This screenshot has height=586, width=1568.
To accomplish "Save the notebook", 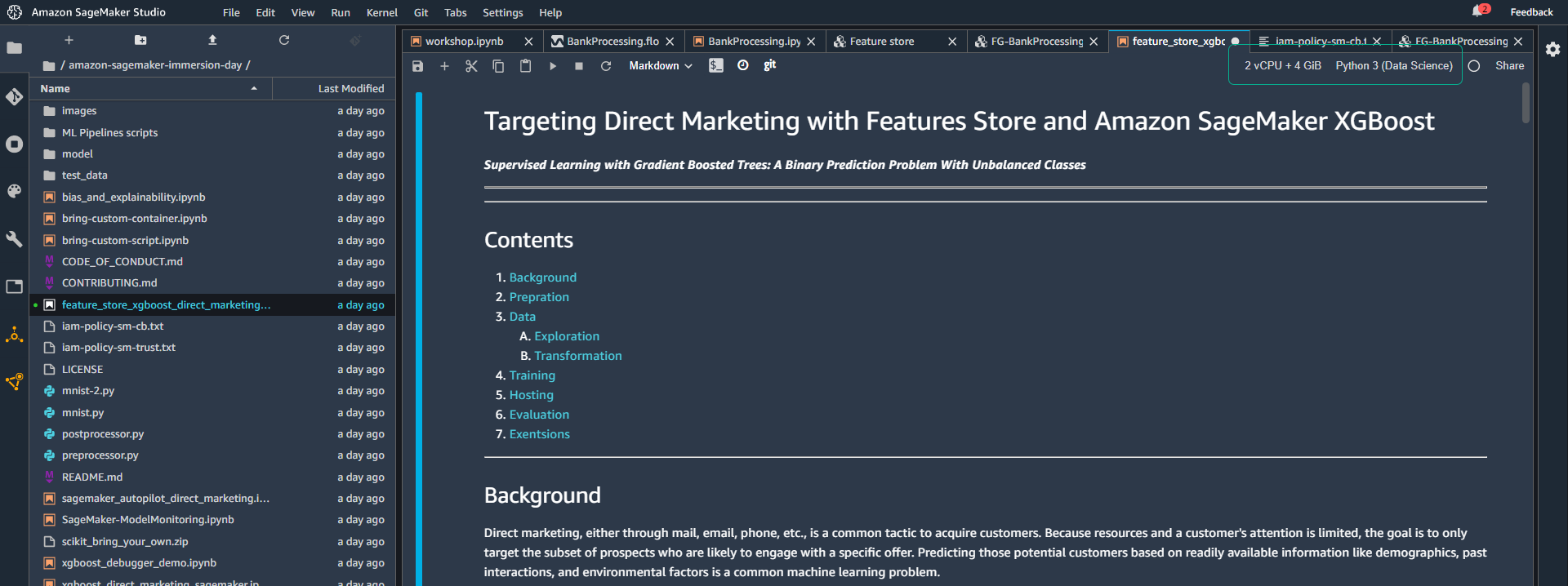I will pos(417,66).
